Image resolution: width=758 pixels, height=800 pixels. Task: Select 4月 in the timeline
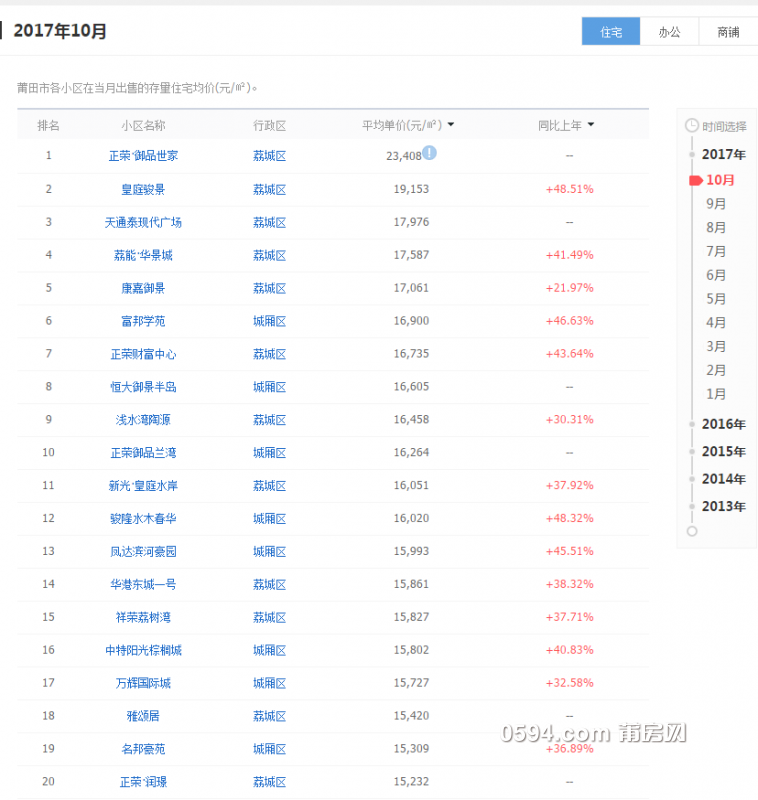pyautogui.click(x=716, y=323)
